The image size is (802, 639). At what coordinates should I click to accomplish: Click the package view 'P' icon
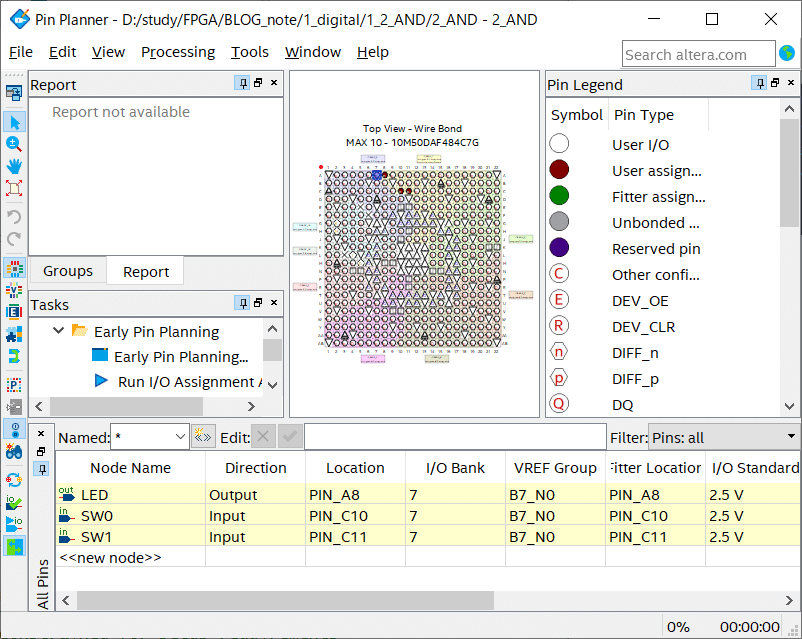tap(14, 385)
